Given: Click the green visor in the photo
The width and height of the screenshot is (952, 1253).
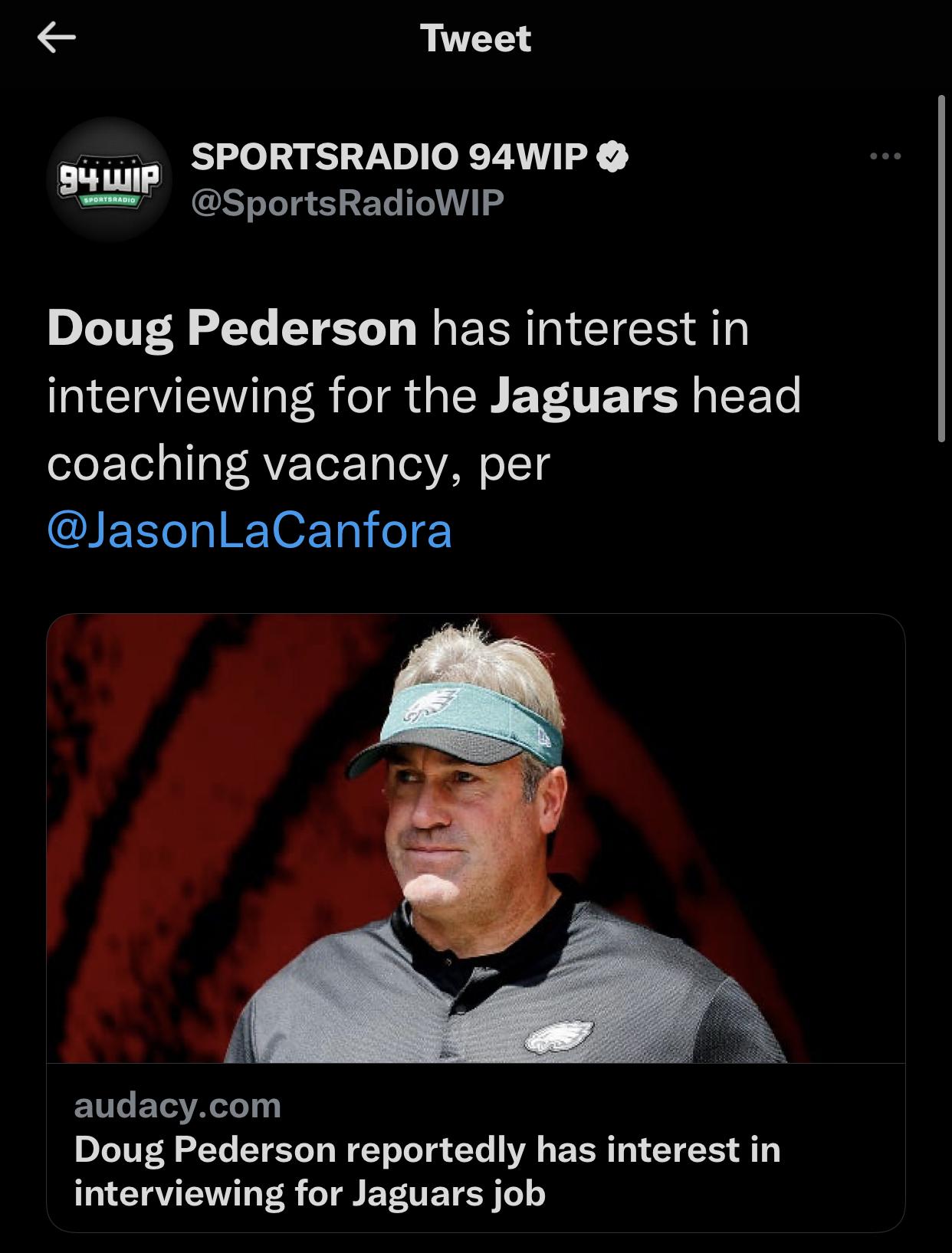Looking at the screenshot, I should (456, 724).
